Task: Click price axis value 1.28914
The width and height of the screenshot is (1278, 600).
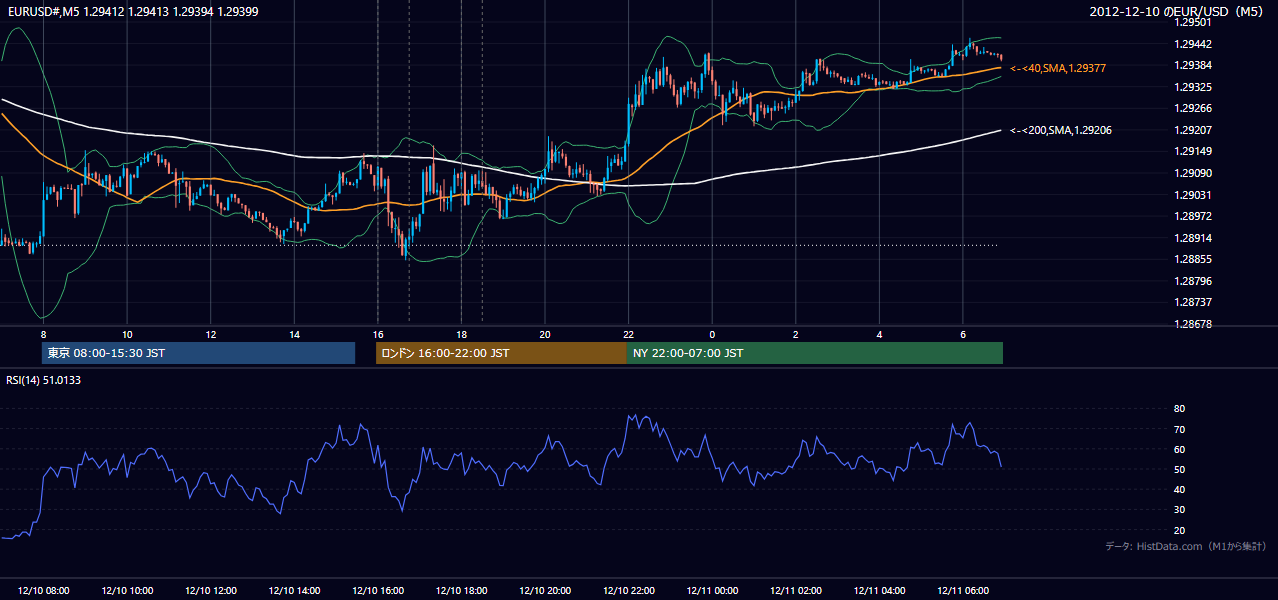Action: (1193, 238)
